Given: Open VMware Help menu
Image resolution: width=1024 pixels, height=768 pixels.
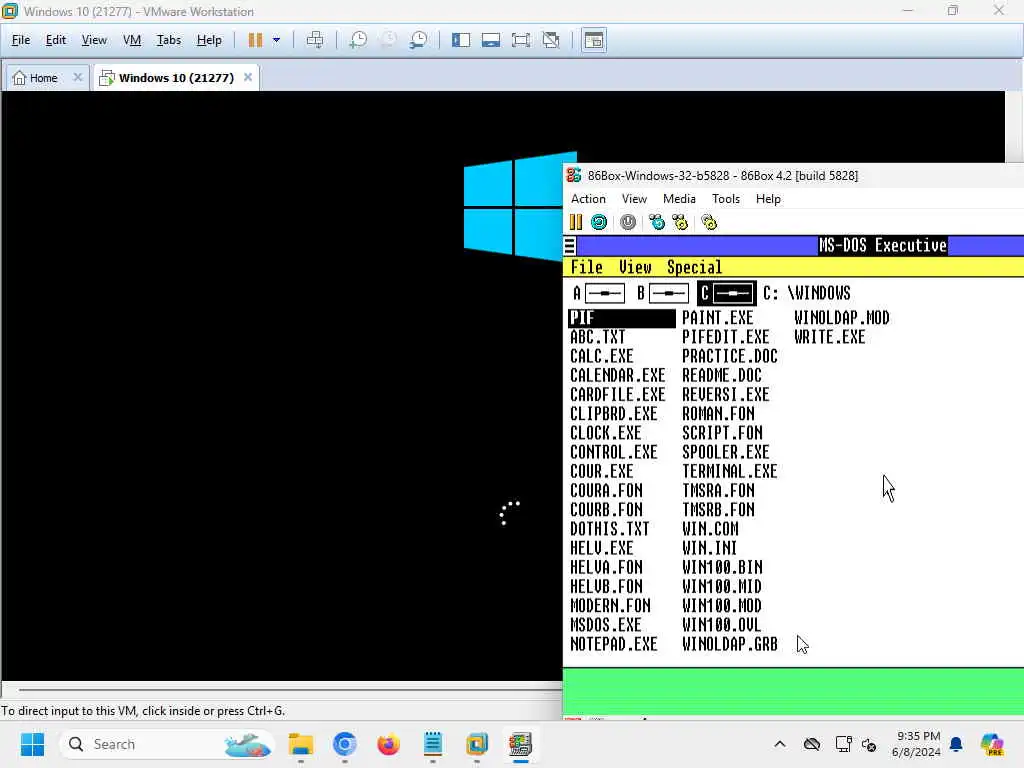Looking at the screenshot, I should tap(209, 40).
